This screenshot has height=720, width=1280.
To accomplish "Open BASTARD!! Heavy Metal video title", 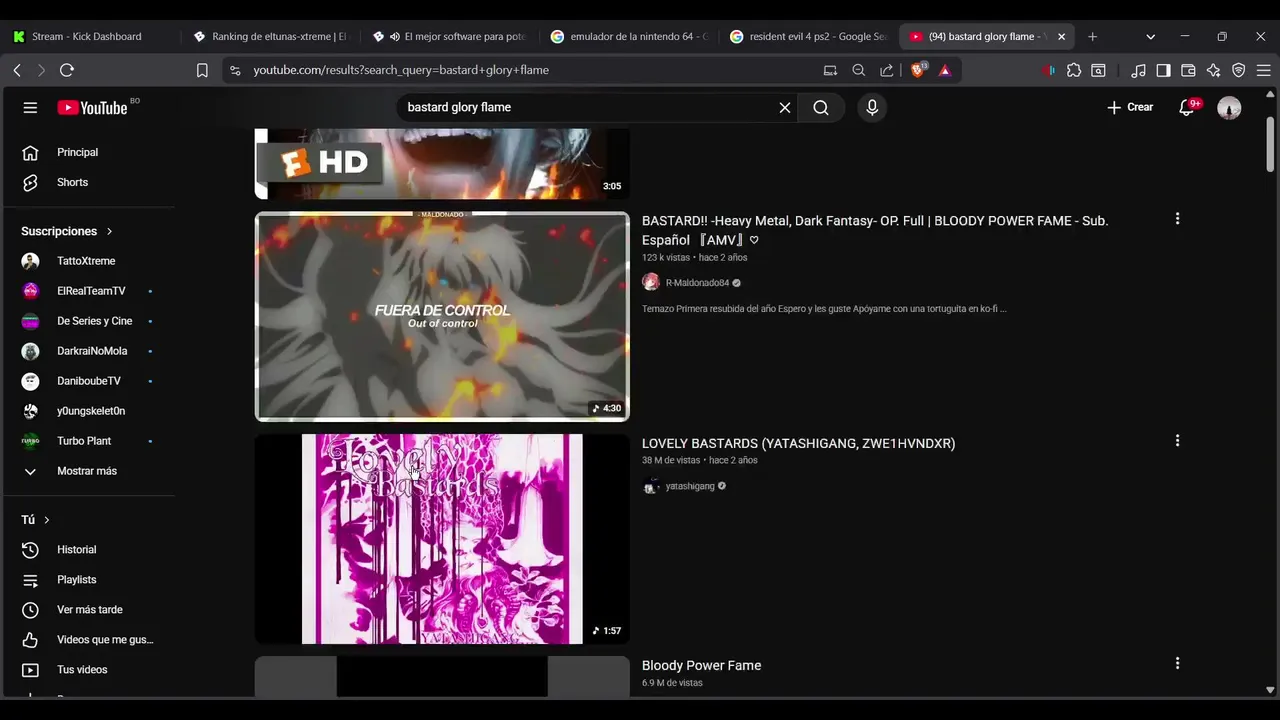I will (875, 230).
